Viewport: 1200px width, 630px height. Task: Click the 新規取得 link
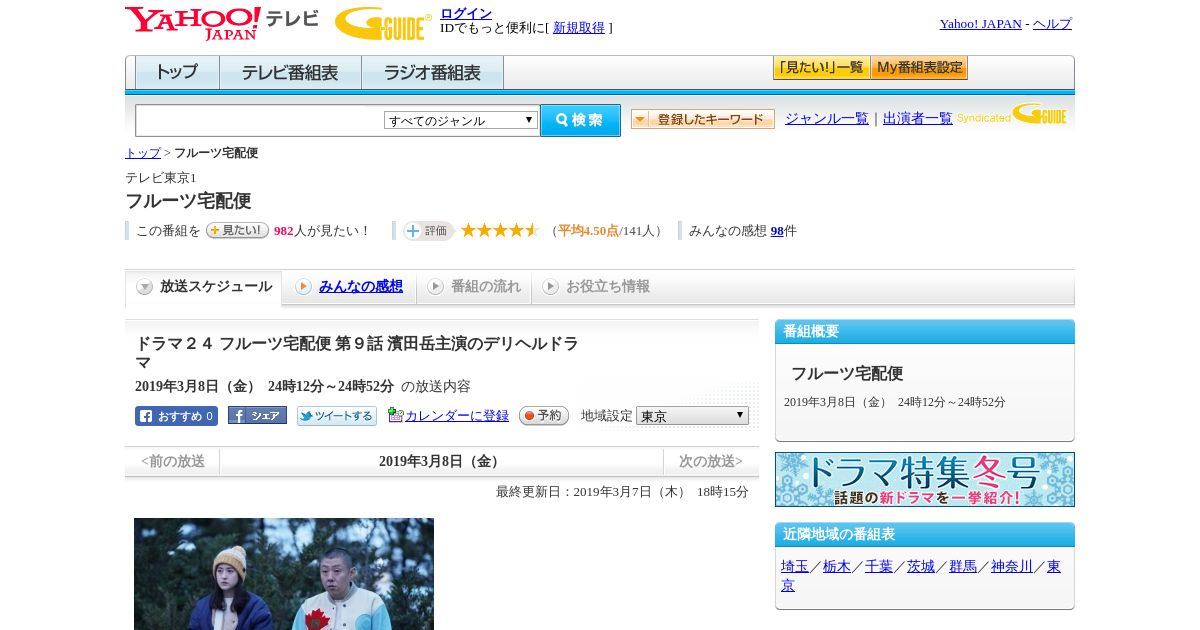[x=579, y=28]
